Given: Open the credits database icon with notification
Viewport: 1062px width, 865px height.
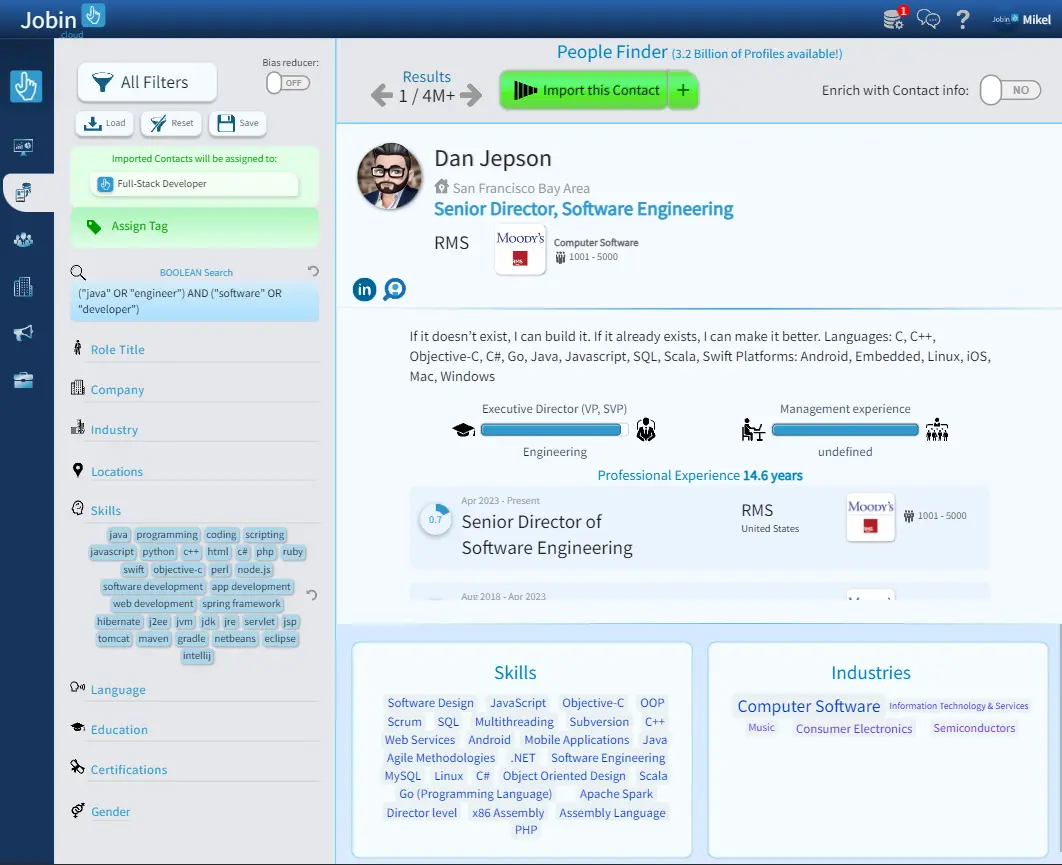Looking at the screenshot, I should [x=893, y=19].
